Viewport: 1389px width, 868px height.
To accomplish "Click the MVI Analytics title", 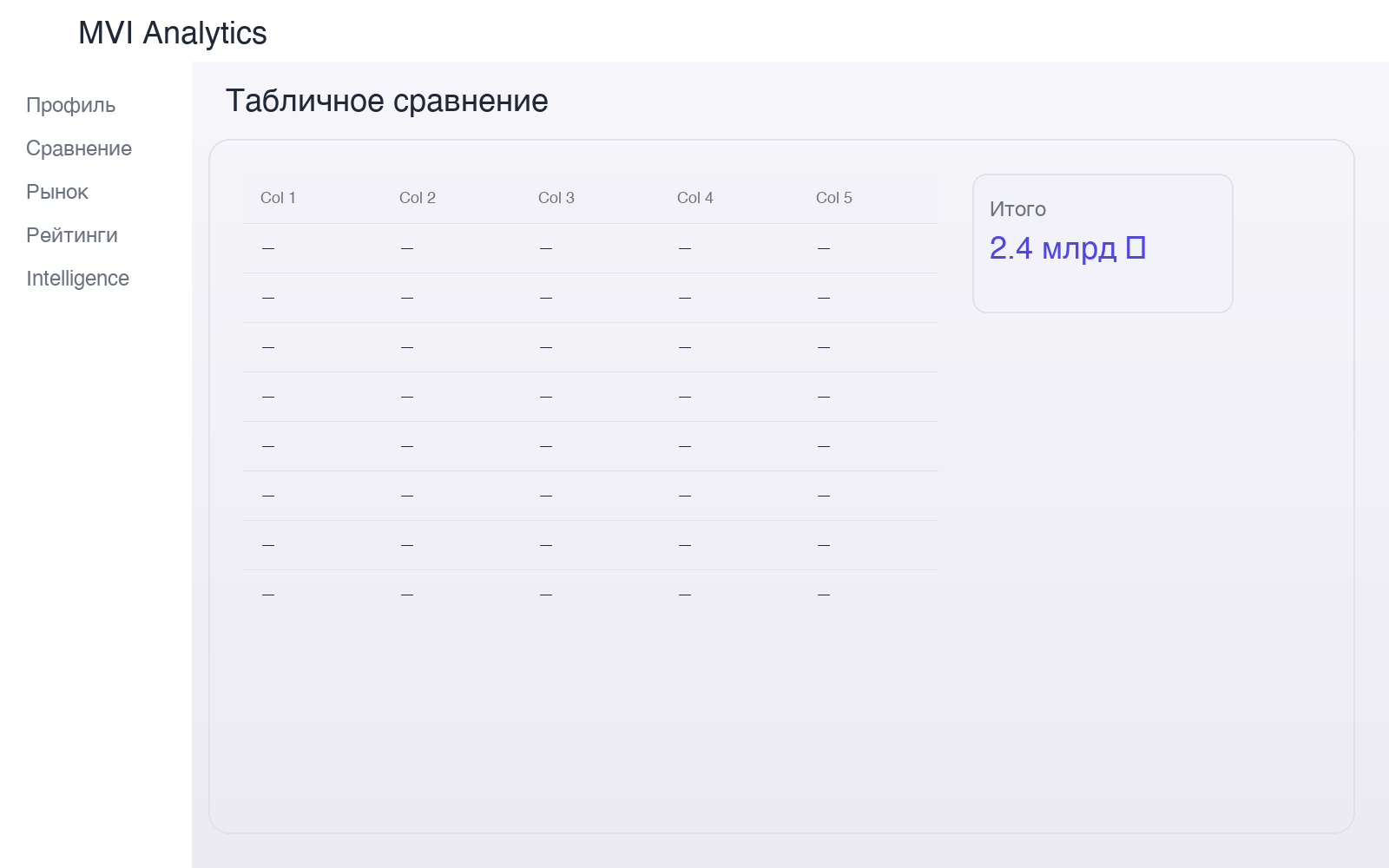I will tap(173, 33).
